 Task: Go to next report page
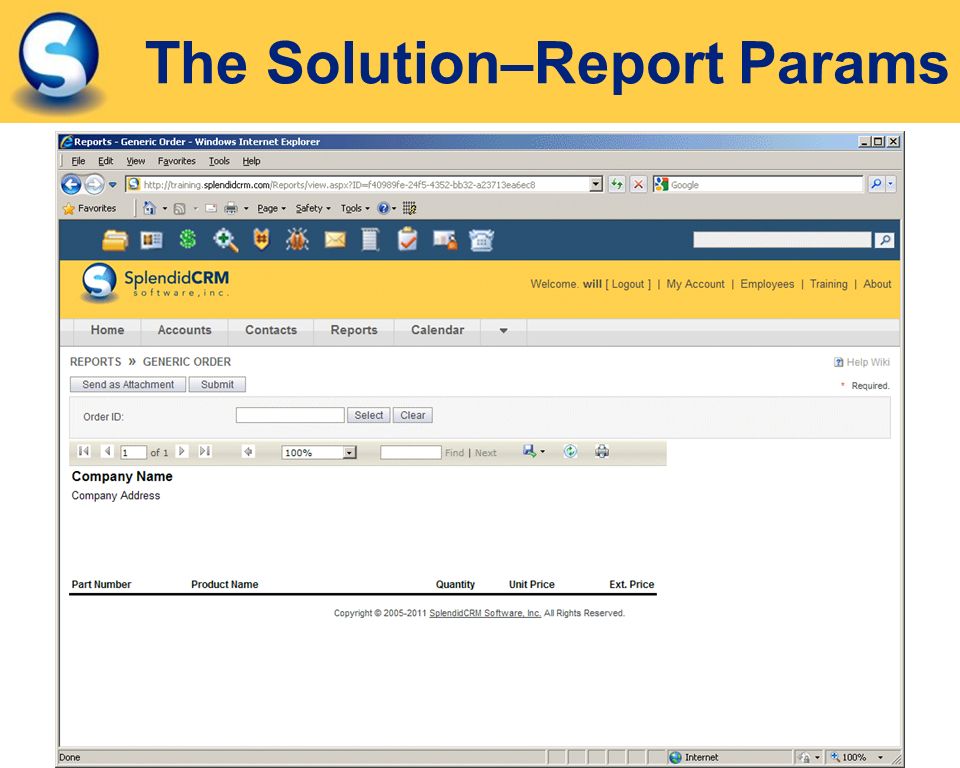coord(181,451)
